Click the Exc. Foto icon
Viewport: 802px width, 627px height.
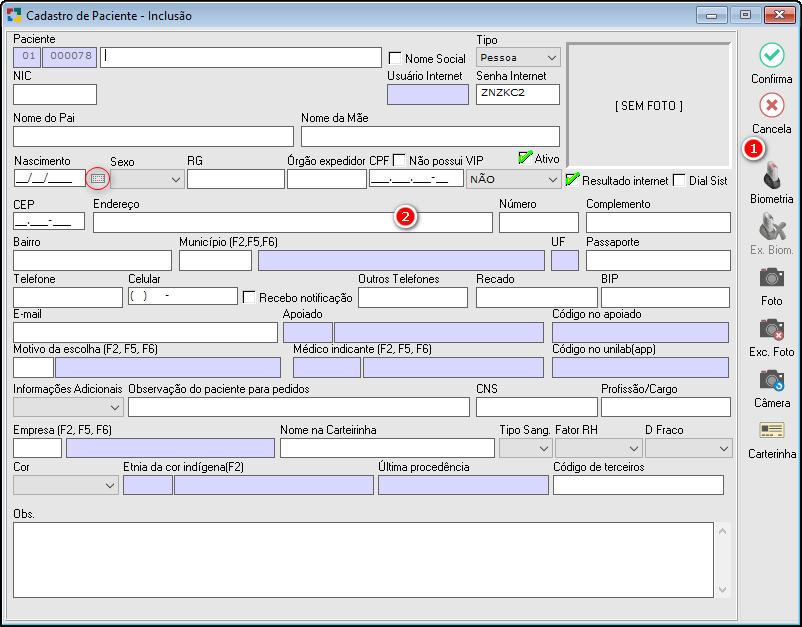771,329
